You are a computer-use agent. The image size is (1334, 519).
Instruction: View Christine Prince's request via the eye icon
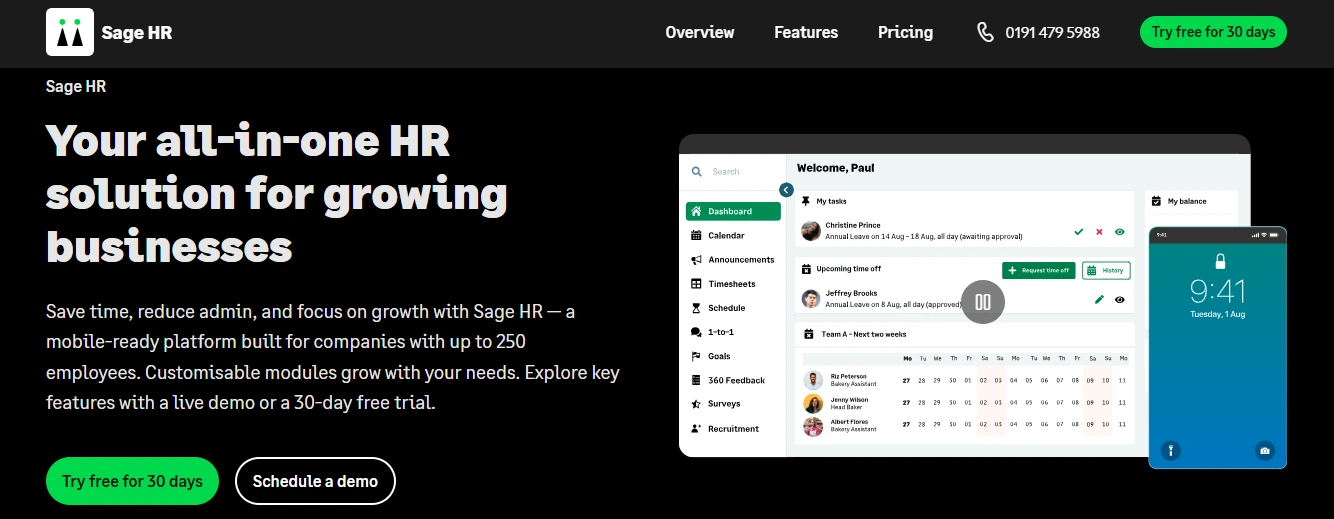pyautogui.click(x=1120, y=232)
